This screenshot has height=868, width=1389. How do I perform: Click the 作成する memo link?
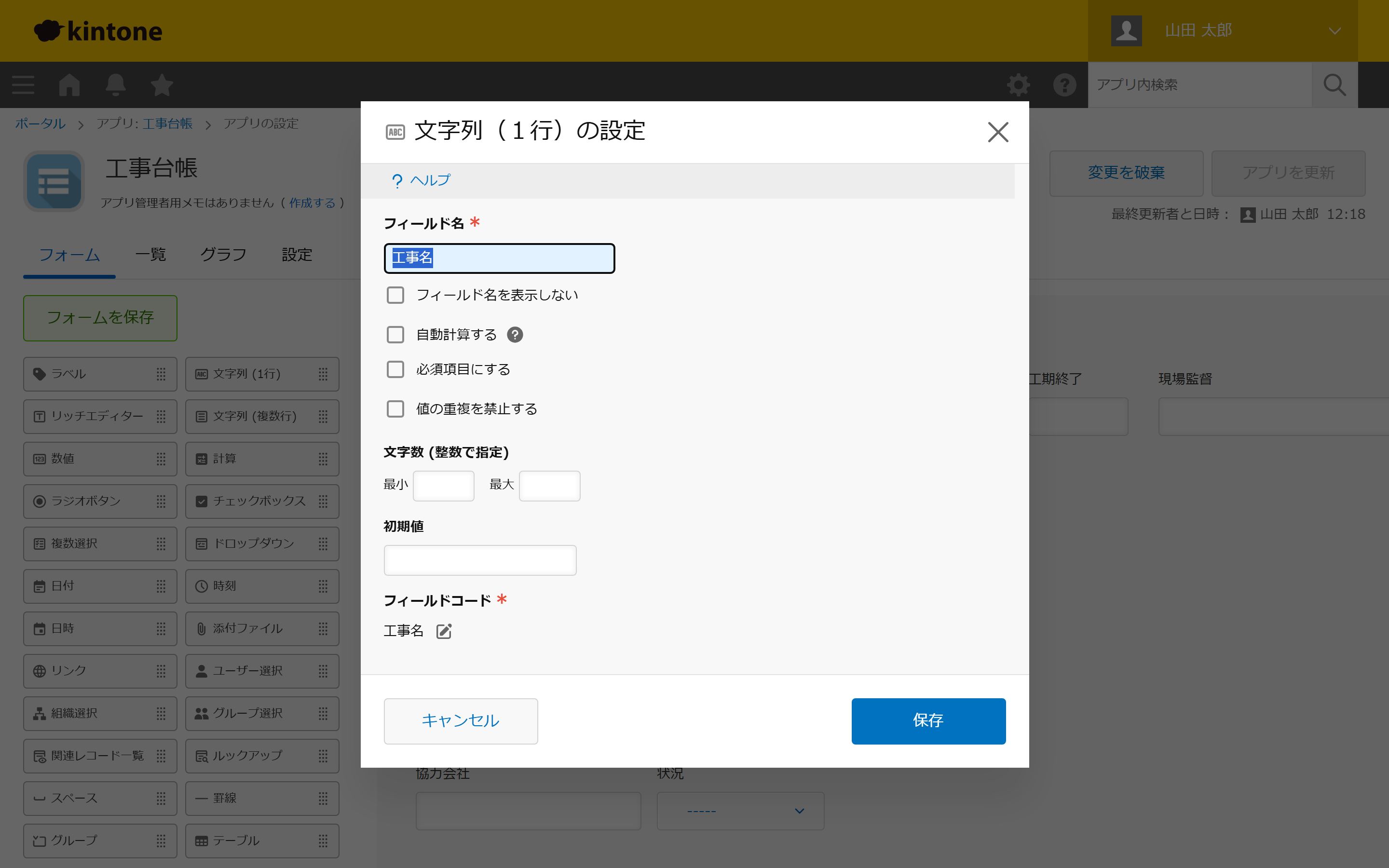point(312,203)
